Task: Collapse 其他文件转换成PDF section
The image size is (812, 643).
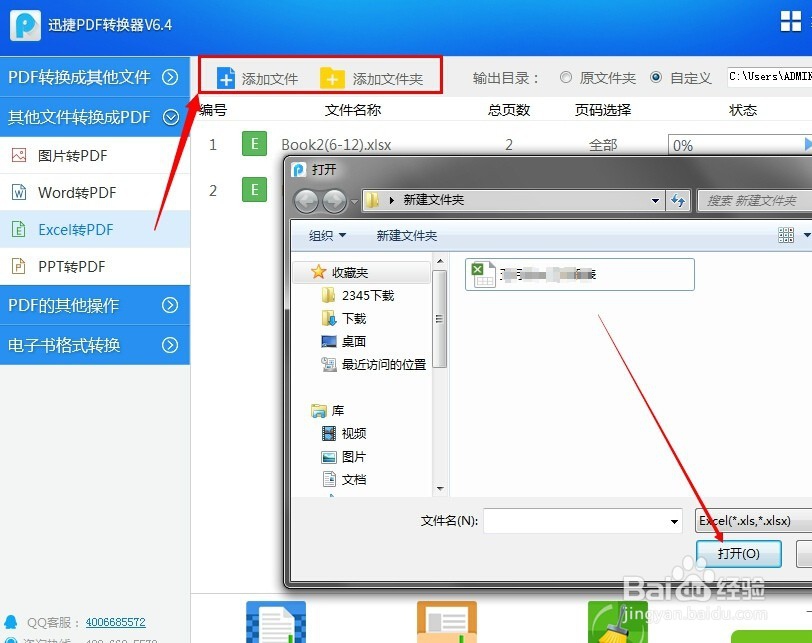Action: pyautogui.click(x=95, y=117)
